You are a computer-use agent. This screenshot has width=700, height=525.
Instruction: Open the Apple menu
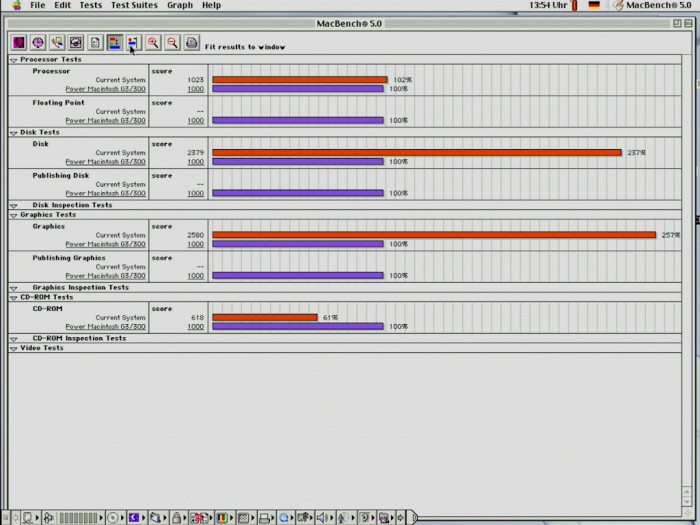[x=16, y=6]
